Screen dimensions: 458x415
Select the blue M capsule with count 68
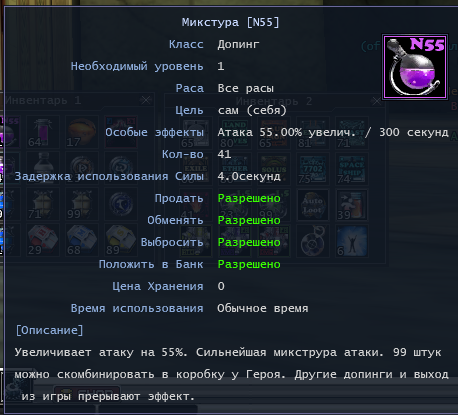click(82, 240)
